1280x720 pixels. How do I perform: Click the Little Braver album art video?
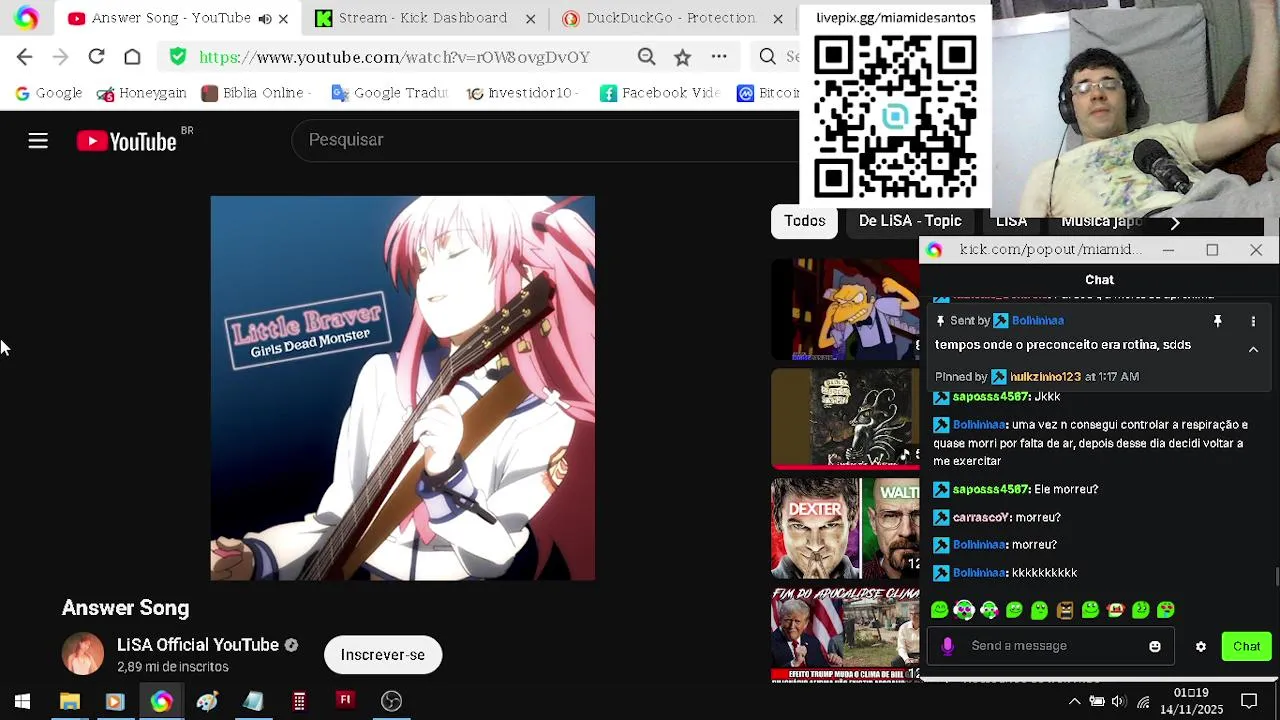coord(402,388)
